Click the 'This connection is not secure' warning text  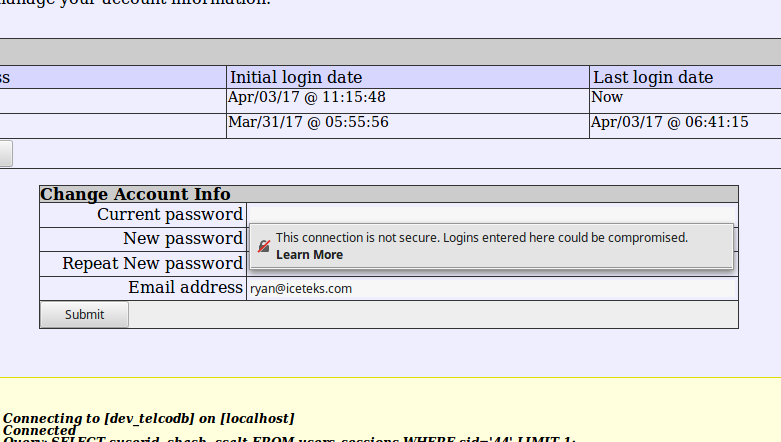[482, 238]
